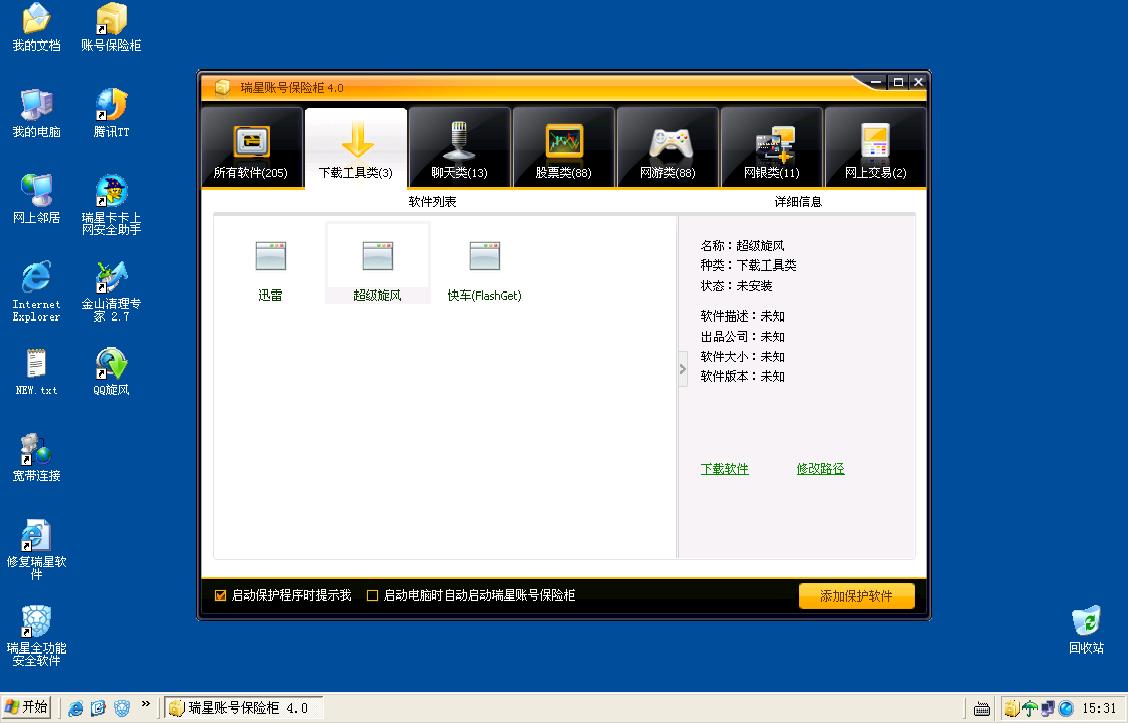Select QQ旋风 desktop shortcut
Image resolution: width=1128 pixels, height=724 pixels.
[111, 372]
